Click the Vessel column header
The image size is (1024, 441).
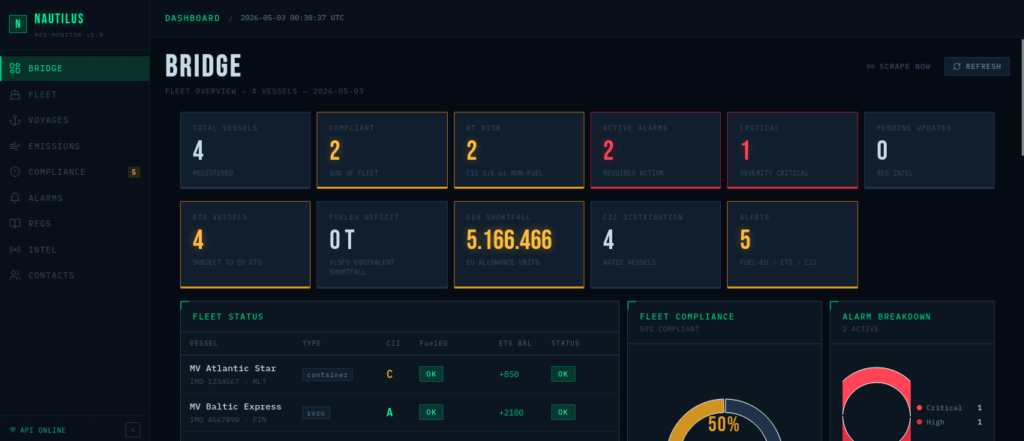pyautogui.click(x=204, y=344)
